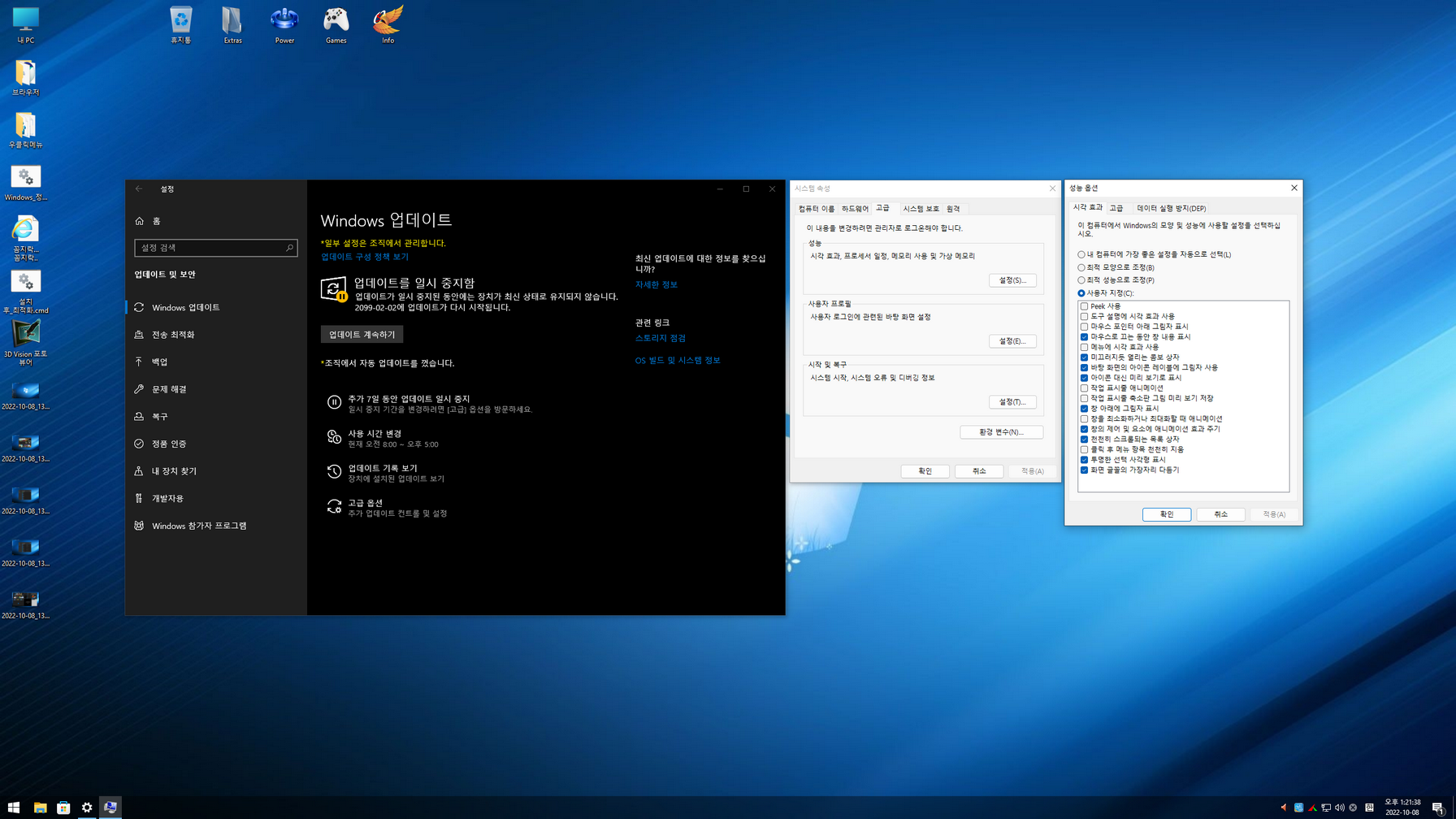Viewport: 1456px width, 819px height.
Task: Click the Korean IME 한 indicator in tray
Action: pyautogui.click(x=1369, y=808)
